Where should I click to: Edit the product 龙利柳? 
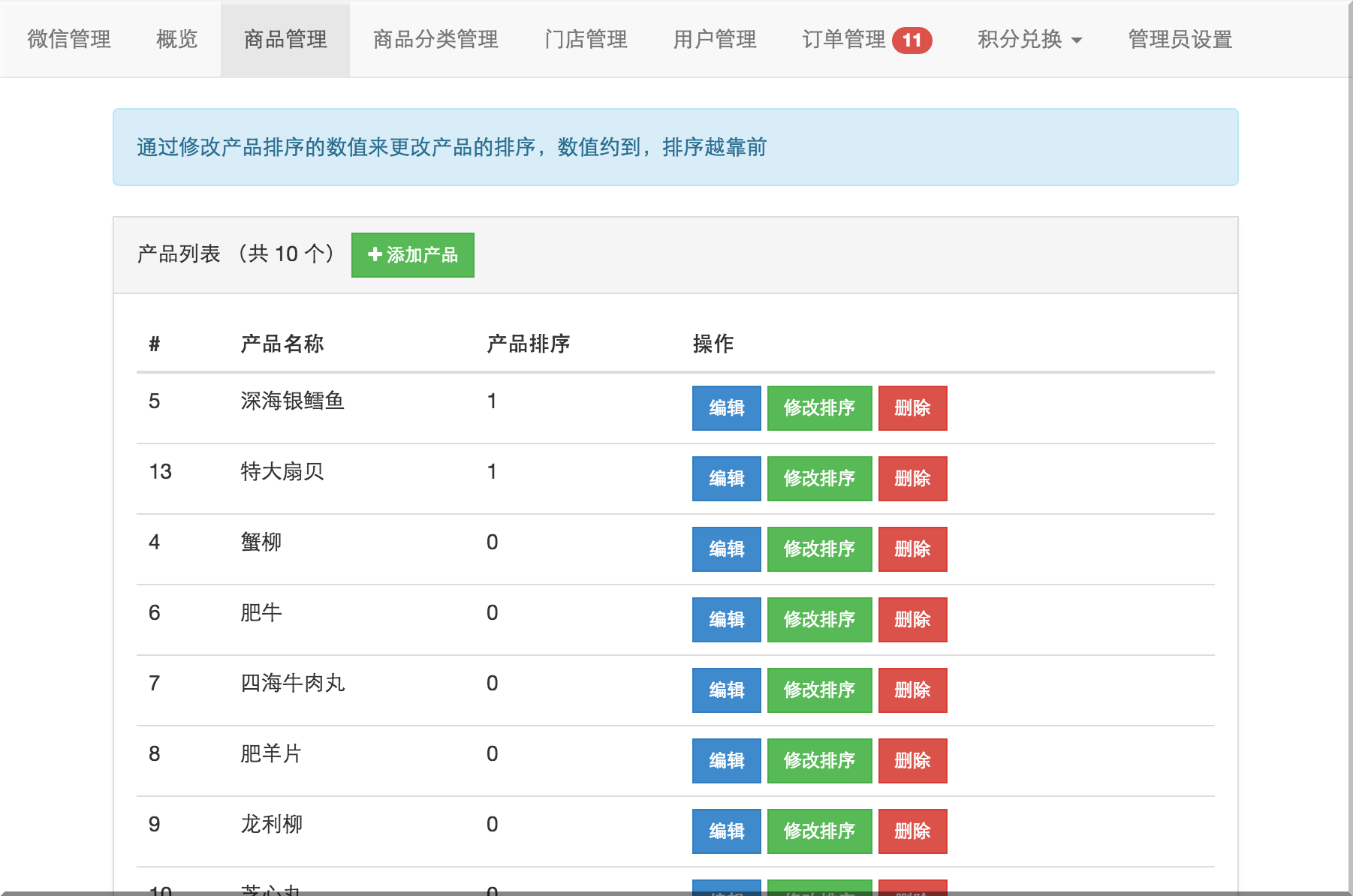[x=725, y=831]
